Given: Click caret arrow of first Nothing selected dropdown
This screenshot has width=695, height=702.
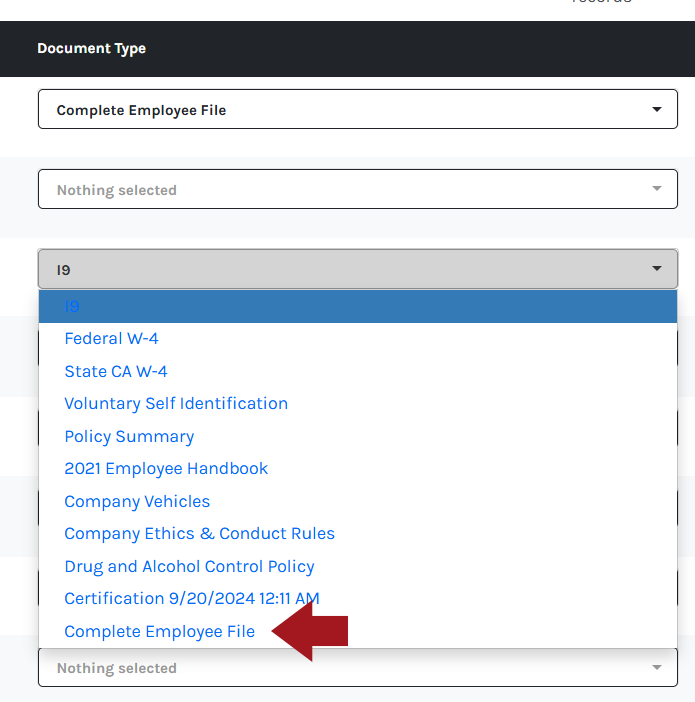Looking at the screenshot, I should tap(656, 188).
